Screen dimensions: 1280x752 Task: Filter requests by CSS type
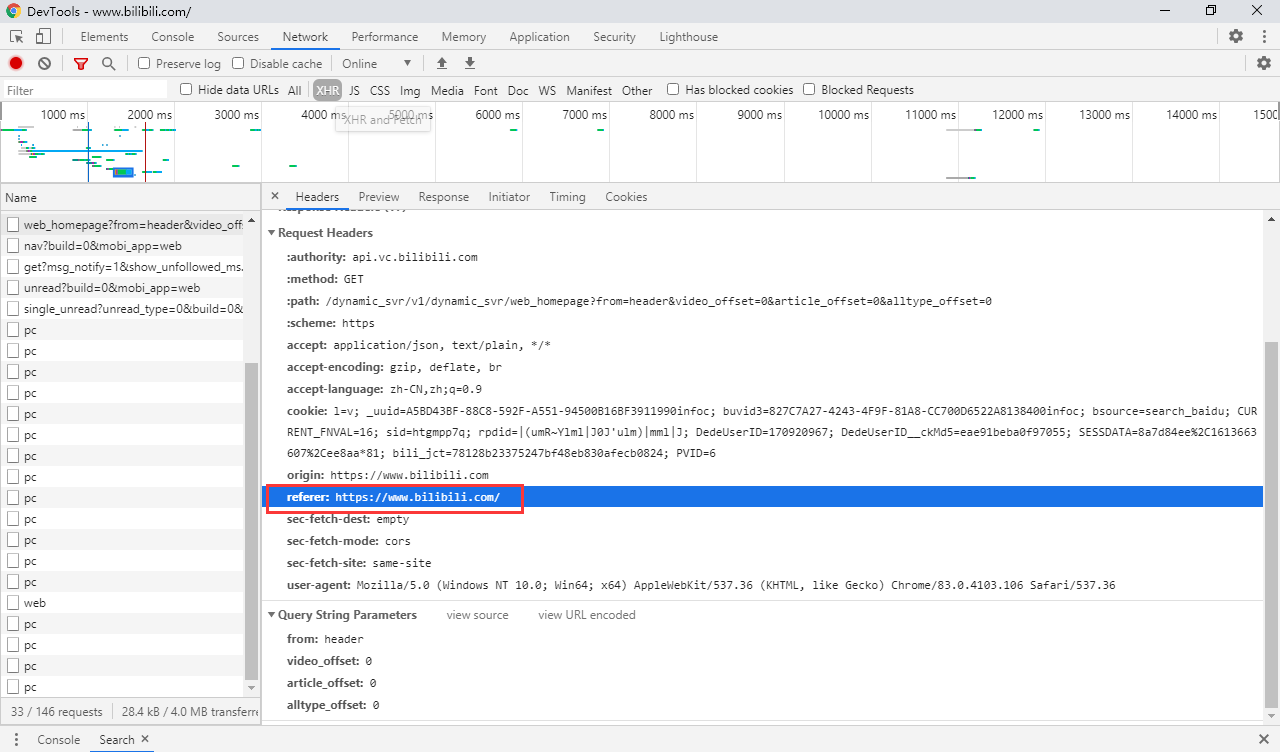click(x=380, y=90)
